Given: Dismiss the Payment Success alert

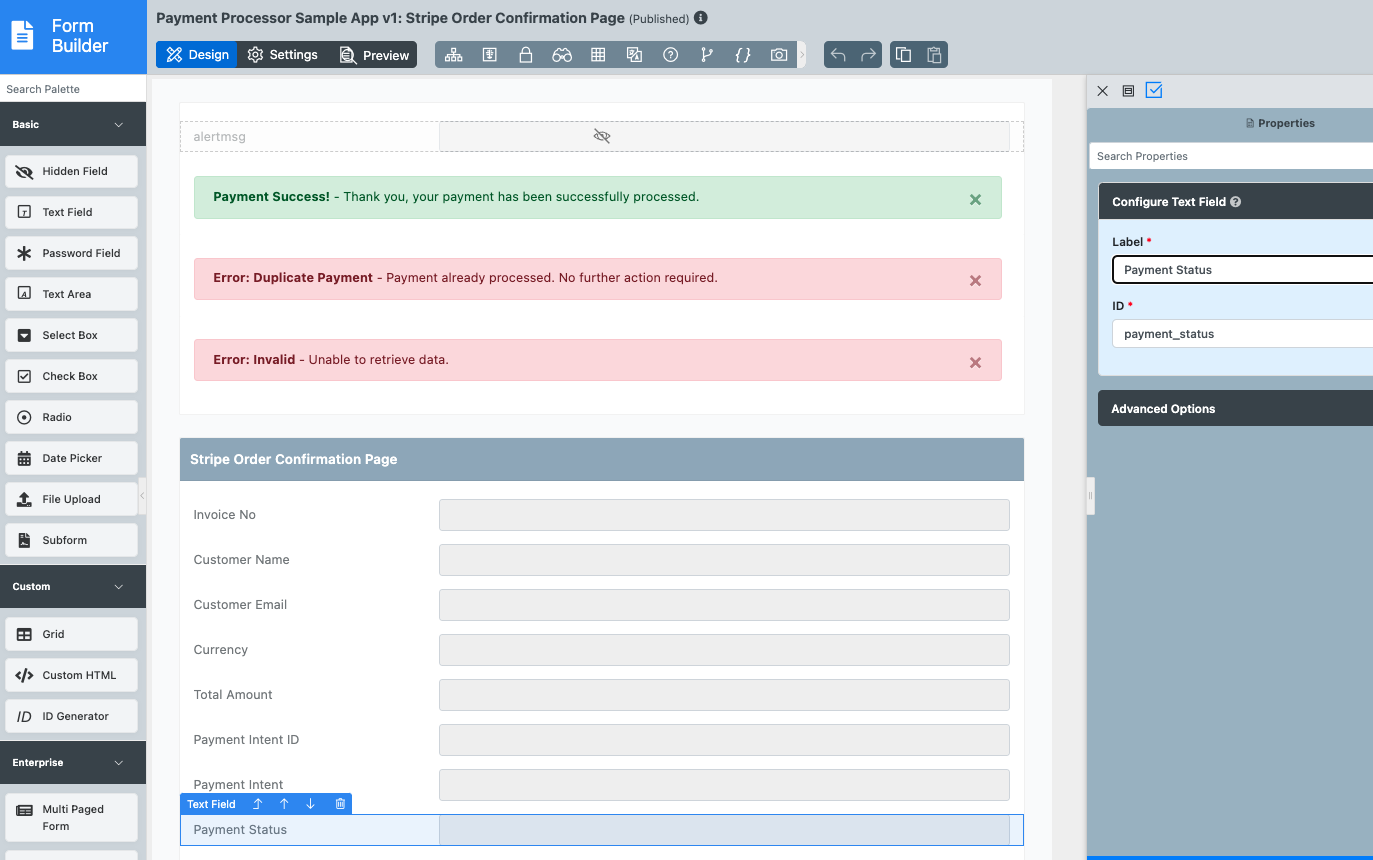Looking at the screenshot, I should point(975,200).
